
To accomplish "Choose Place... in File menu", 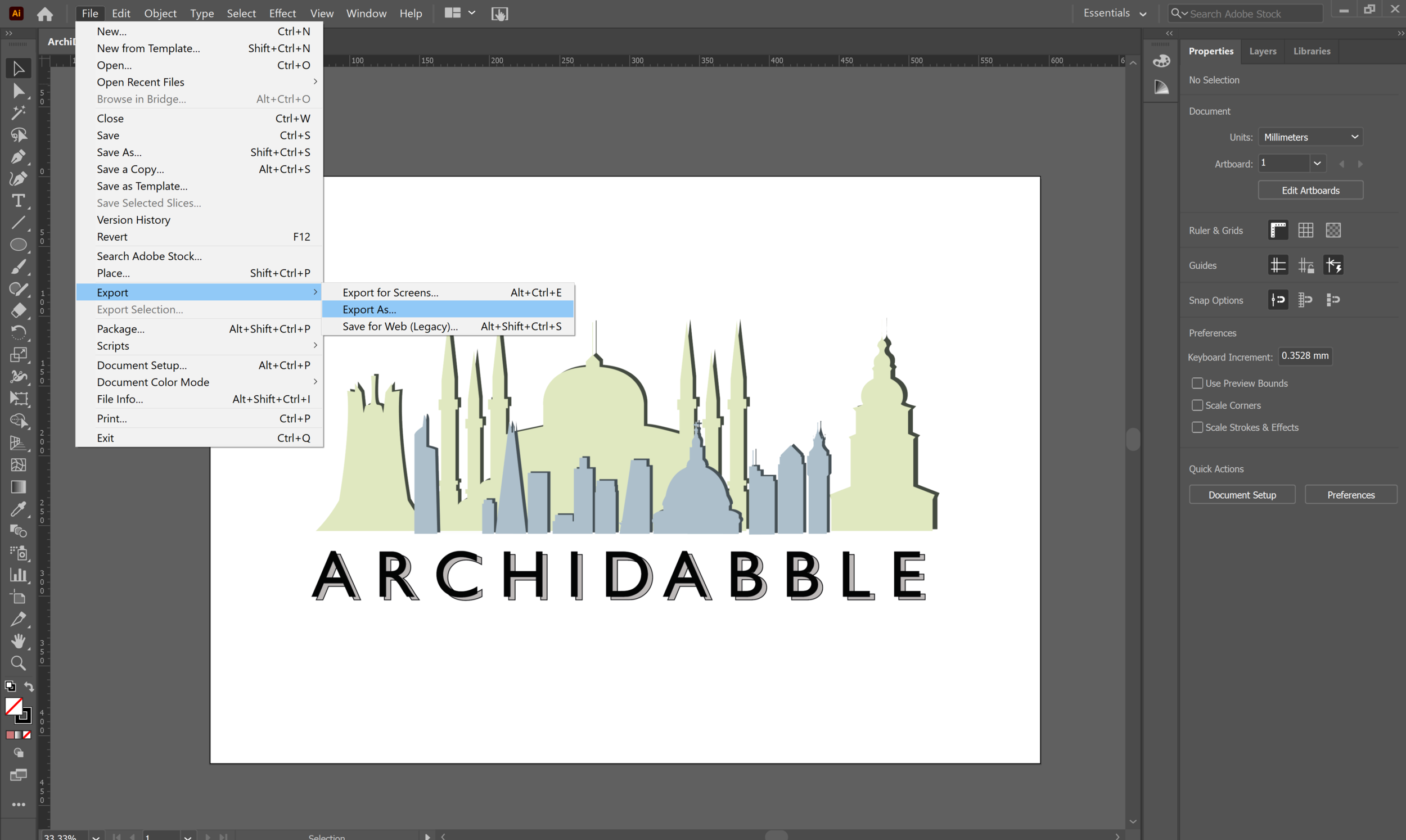I will 199,273.
